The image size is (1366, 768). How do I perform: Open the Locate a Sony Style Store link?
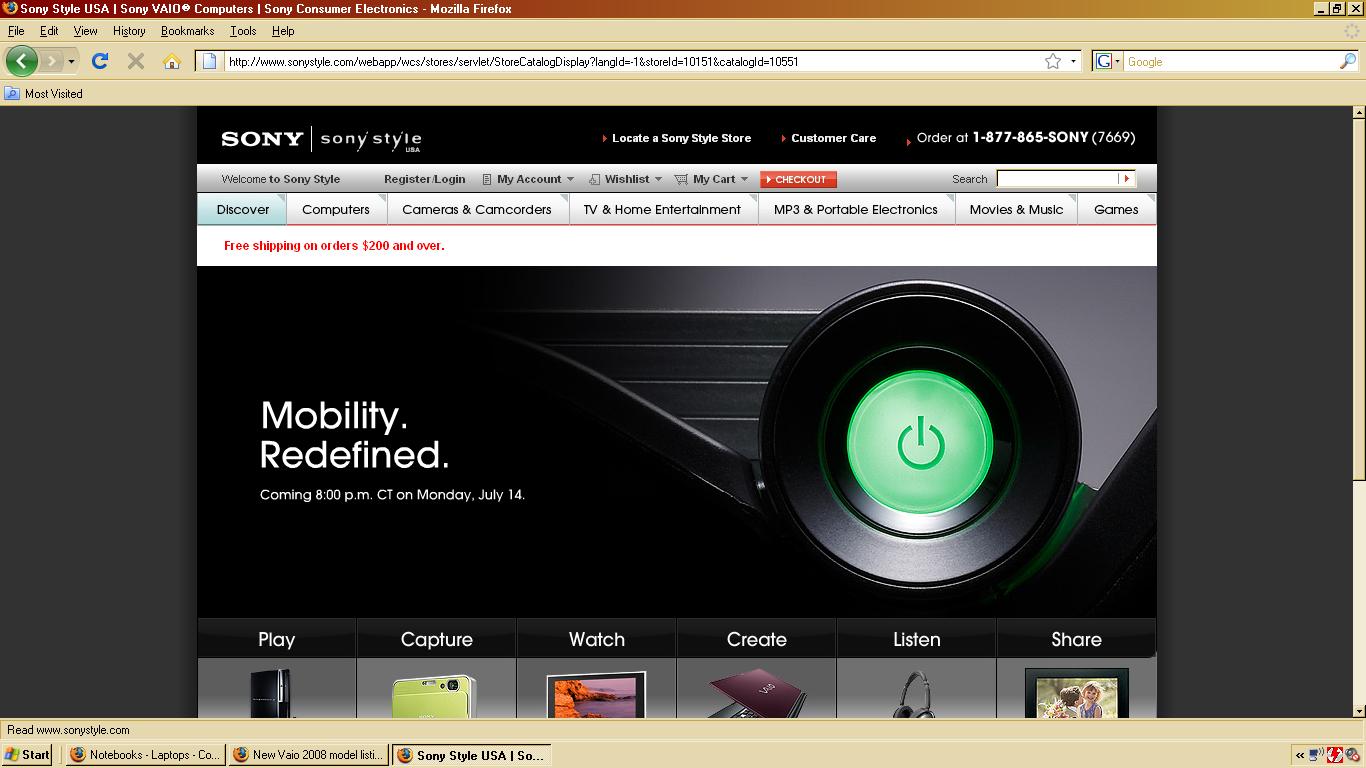681,138
